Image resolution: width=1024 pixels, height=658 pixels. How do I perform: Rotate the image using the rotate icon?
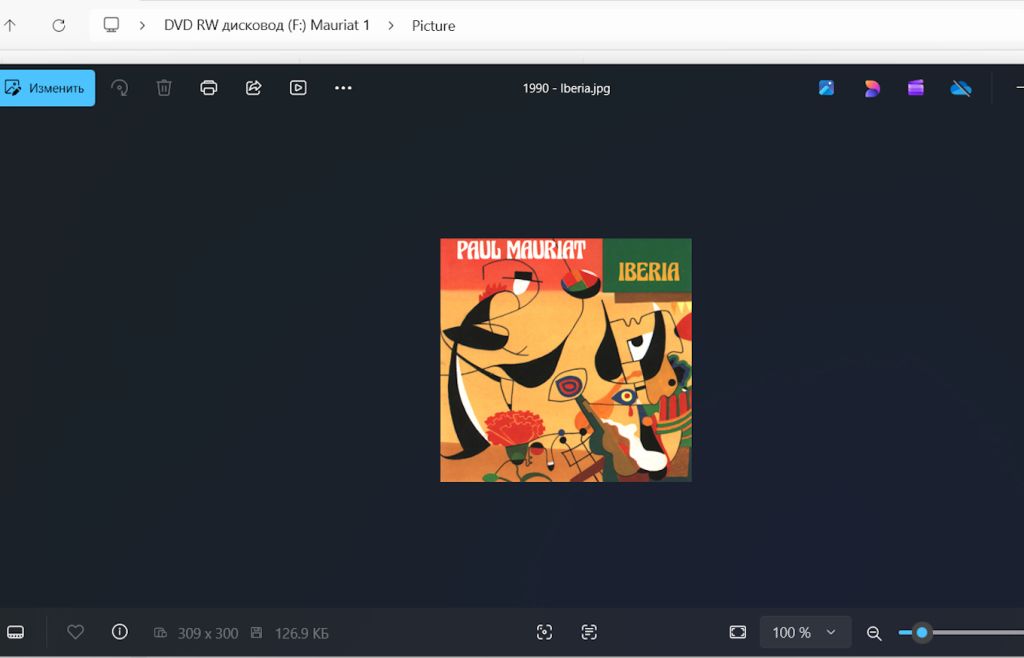point(120,87)
